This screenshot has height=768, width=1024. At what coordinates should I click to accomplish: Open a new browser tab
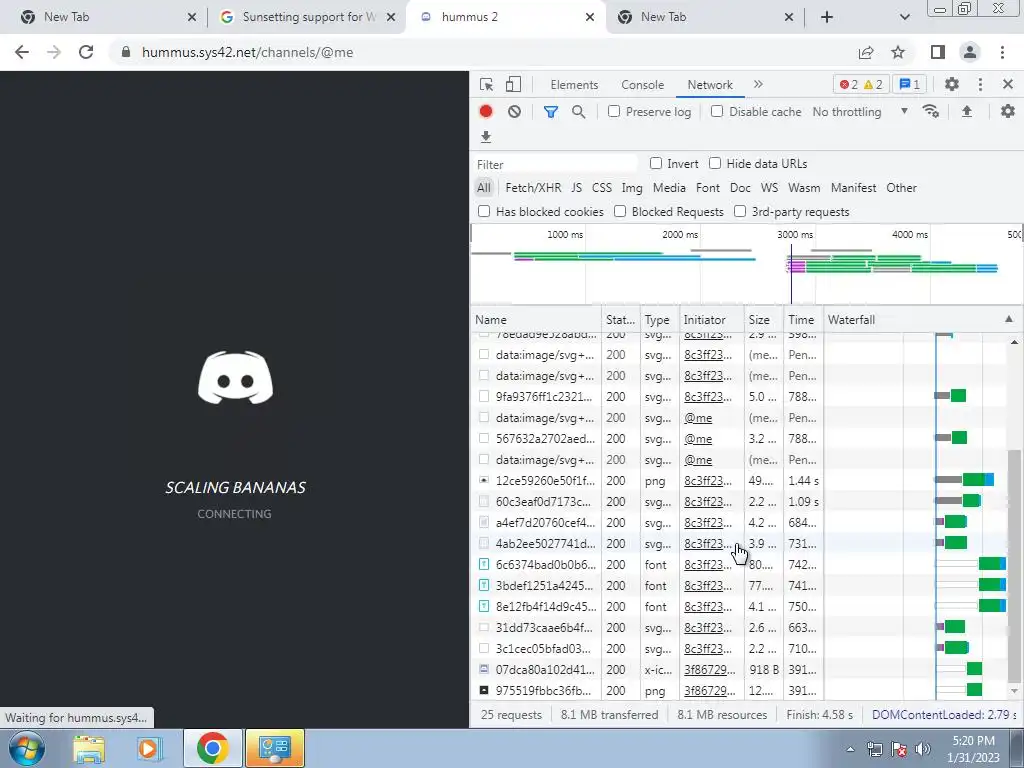click(827, 17)
